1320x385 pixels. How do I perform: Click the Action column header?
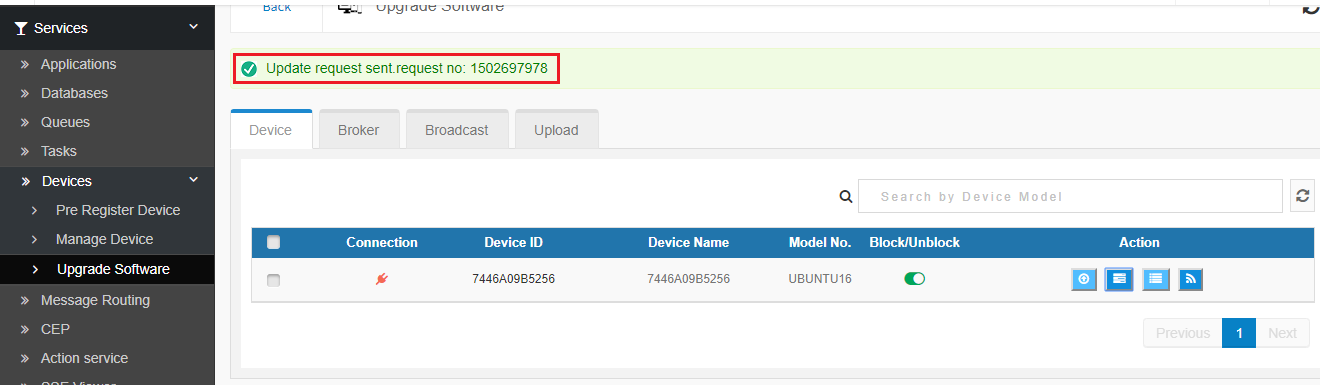1139,242
